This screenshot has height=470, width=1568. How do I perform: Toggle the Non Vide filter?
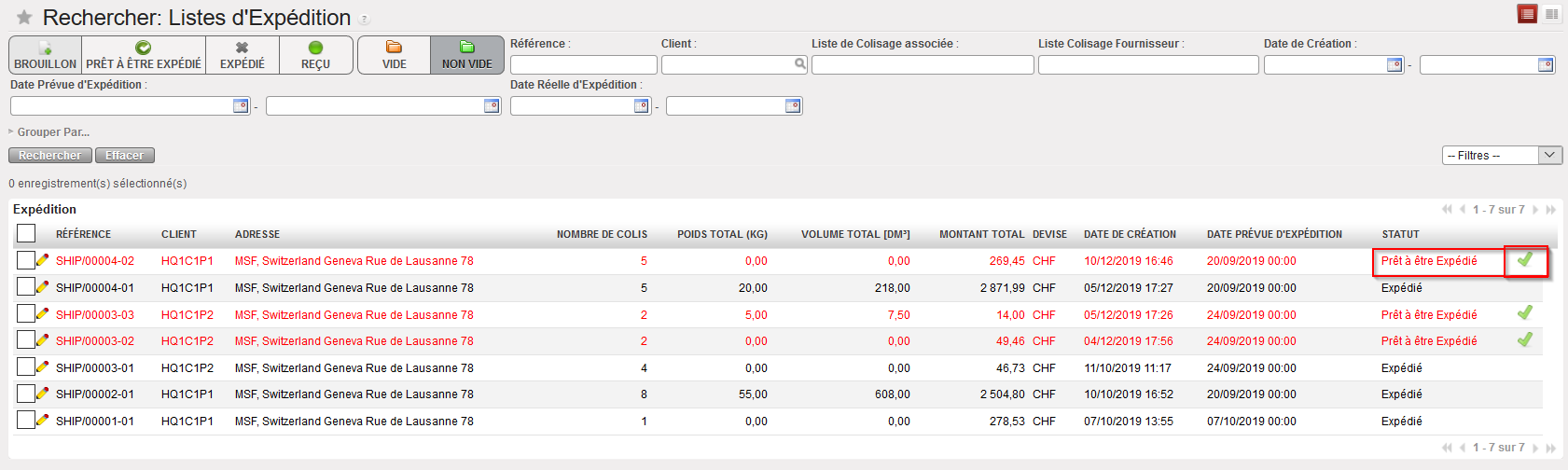click(467, 55)
